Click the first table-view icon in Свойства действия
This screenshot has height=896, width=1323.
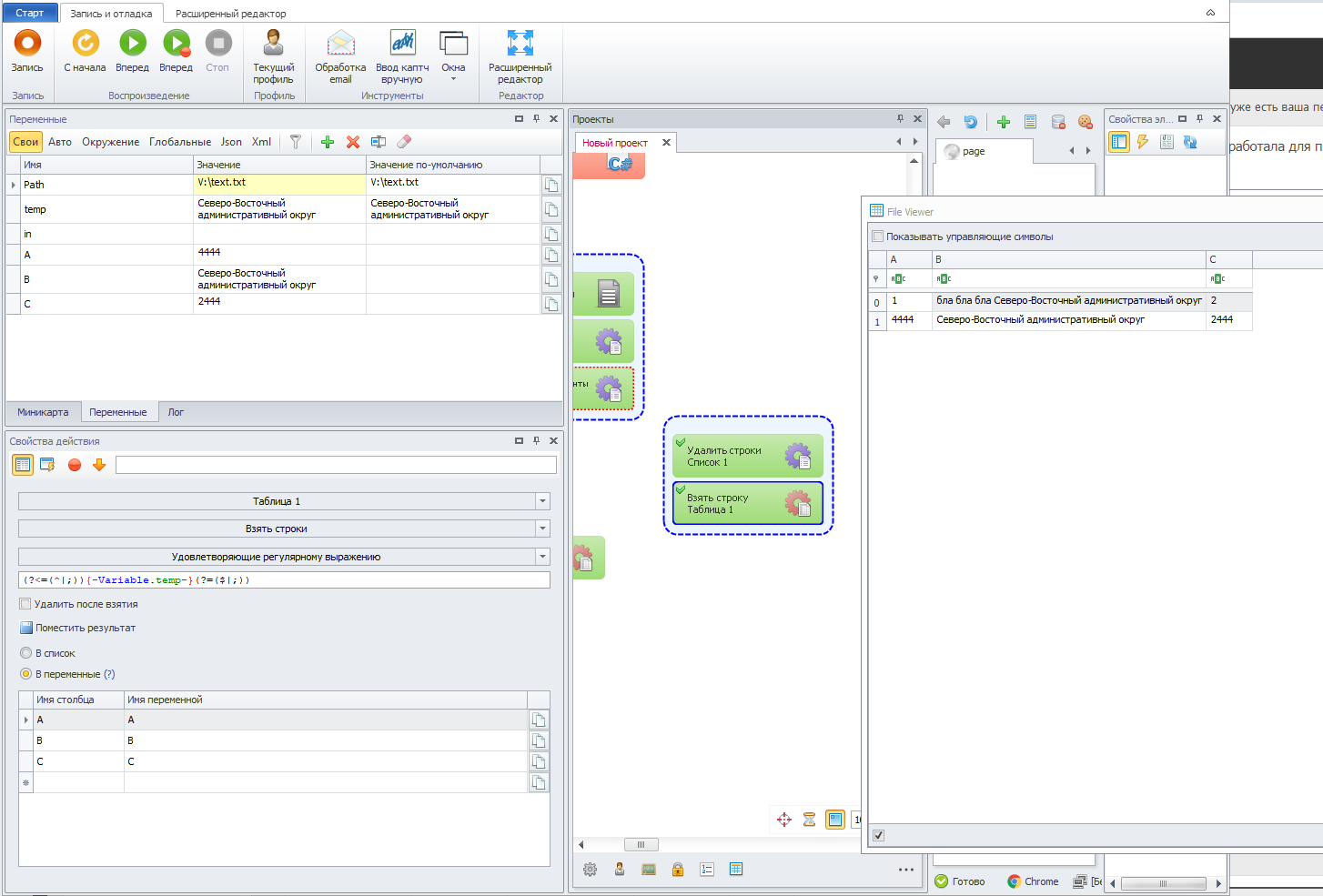click(x=23, y=465)
